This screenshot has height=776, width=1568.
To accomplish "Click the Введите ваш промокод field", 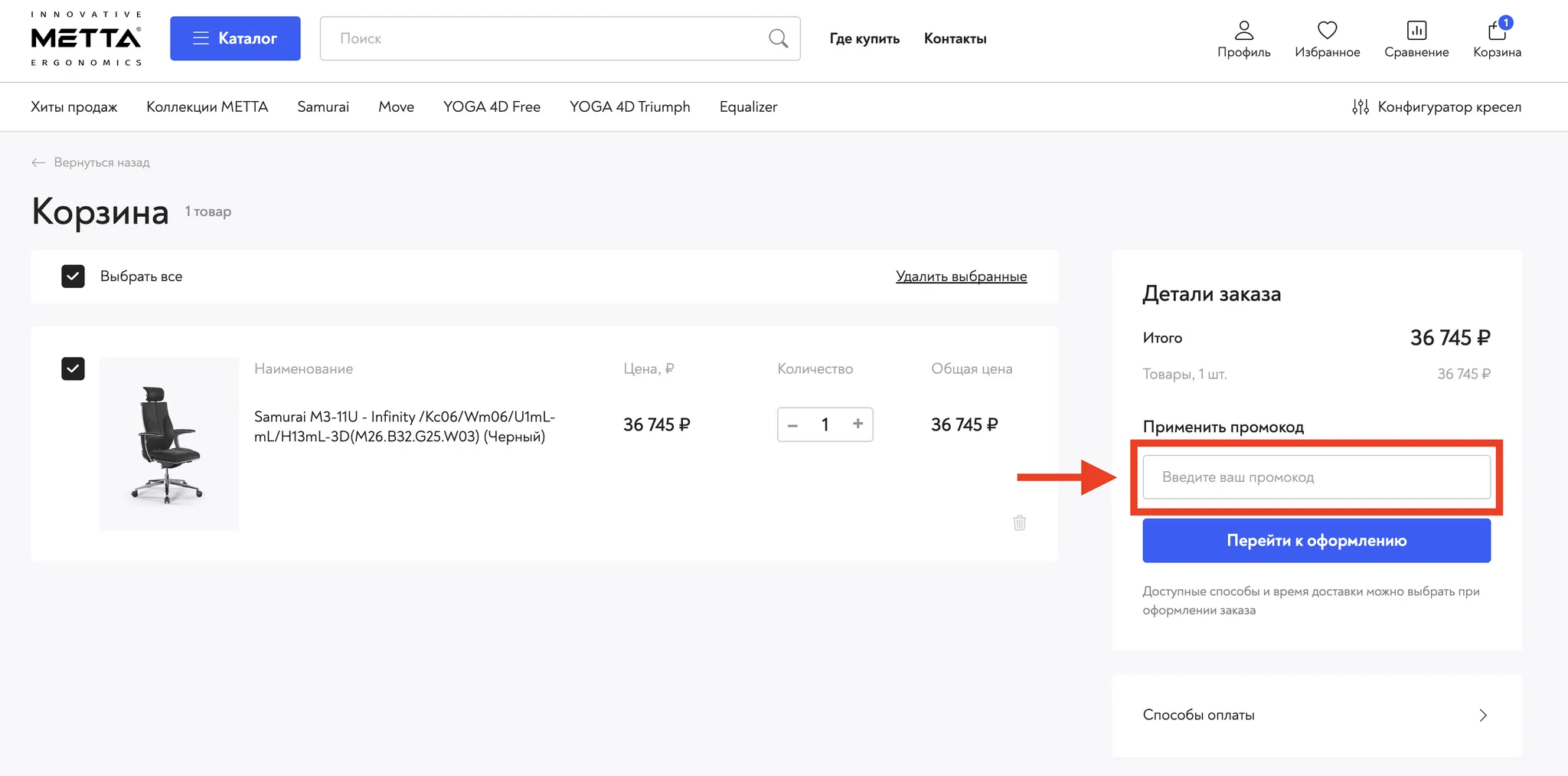I will click(1316, 477).
